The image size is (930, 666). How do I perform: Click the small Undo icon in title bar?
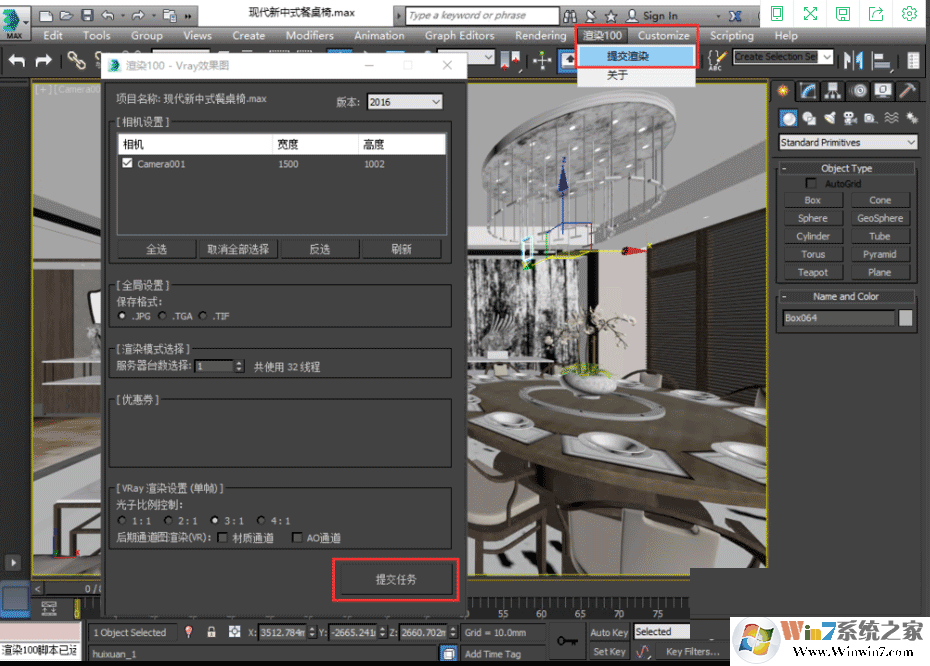(x=108, y=15)
